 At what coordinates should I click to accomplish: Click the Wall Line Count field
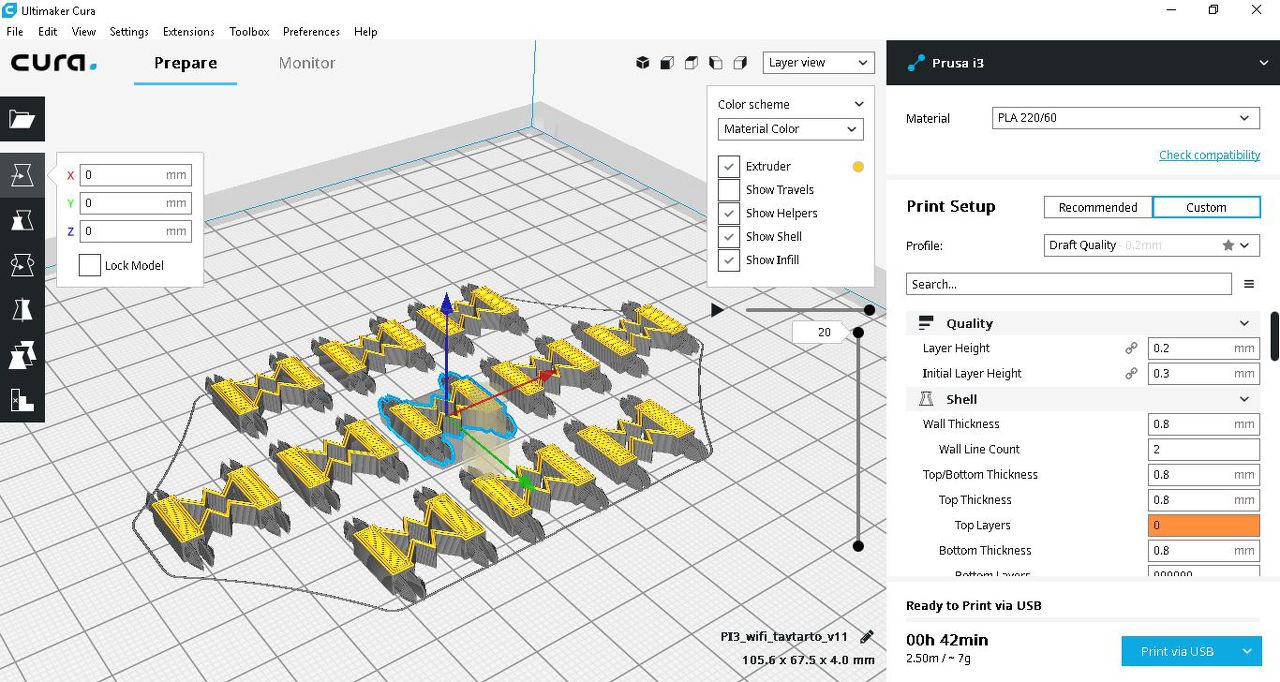[x=1204, y=449]
